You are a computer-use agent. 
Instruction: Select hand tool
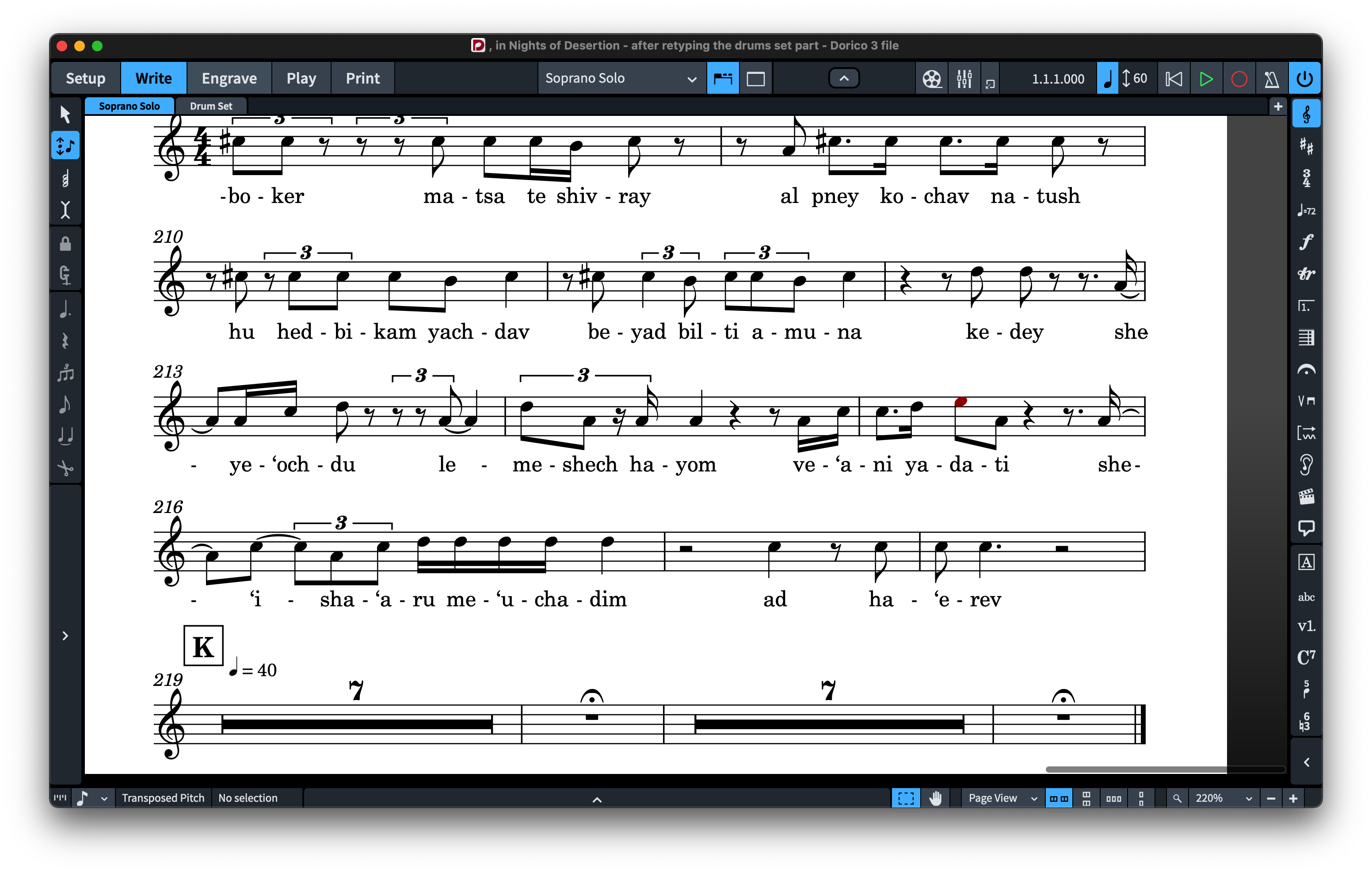tap(935, 798)
